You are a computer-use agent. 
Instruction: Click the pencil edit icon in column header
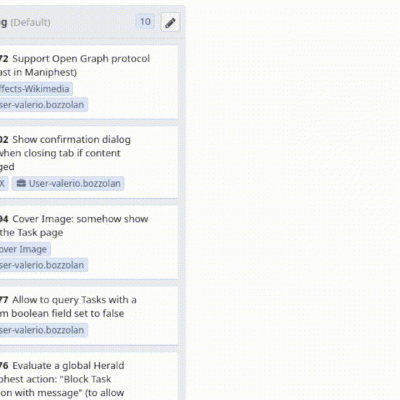170,23
